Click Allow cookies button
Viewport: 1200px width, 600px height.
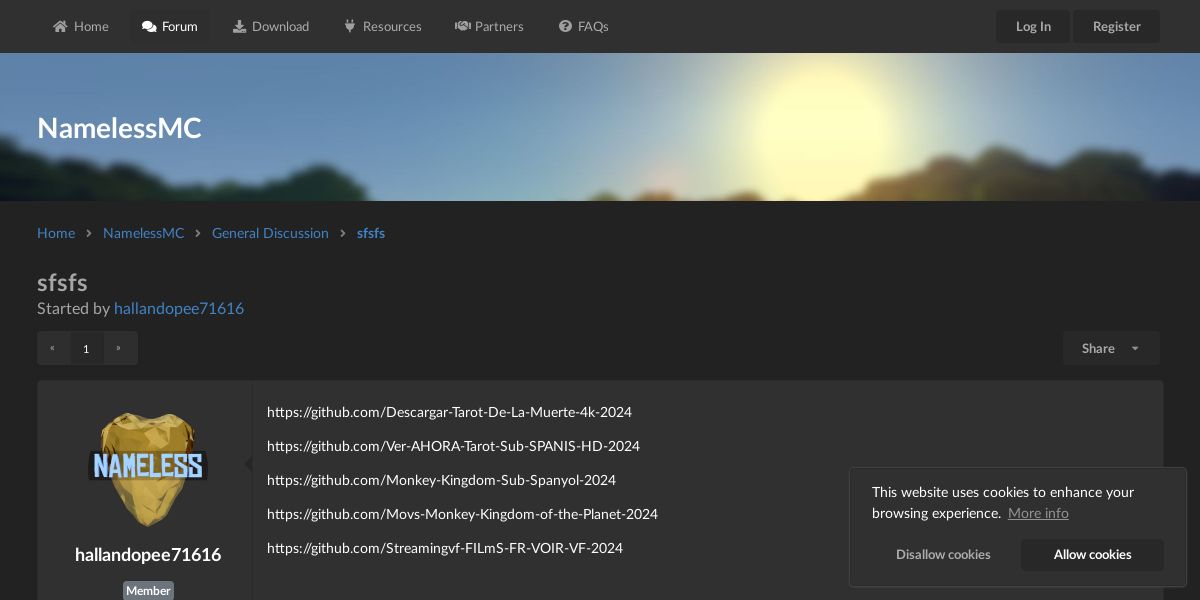1092,555
